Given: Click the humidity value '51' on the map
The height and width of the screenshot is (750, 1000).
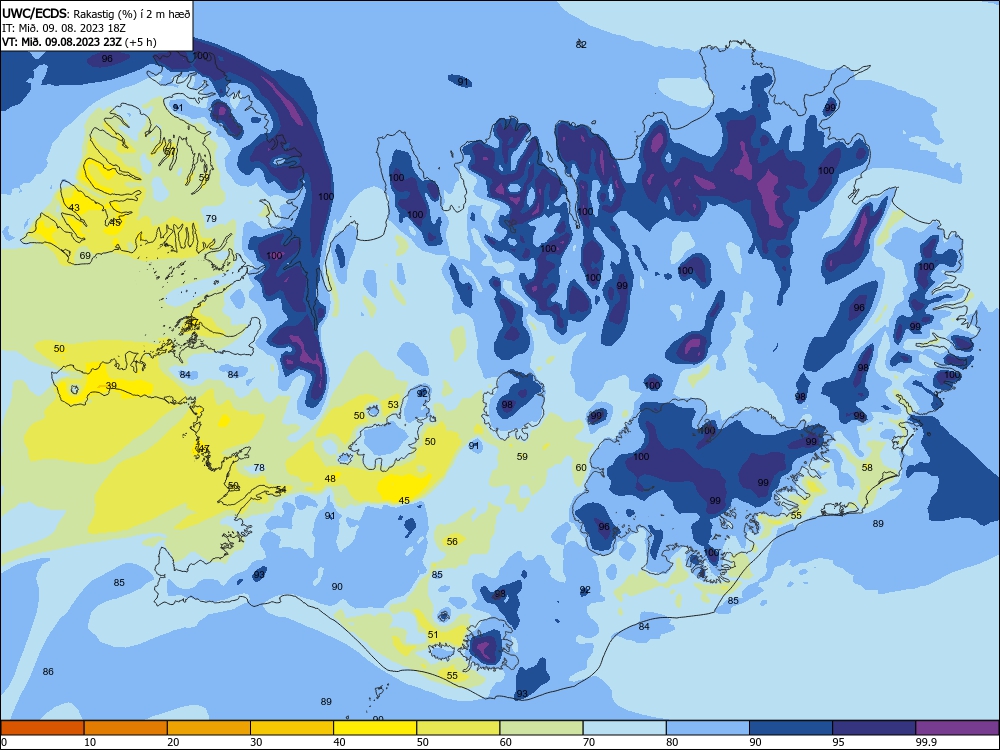Looking at the screenshot, I should (x=433, y=635).
